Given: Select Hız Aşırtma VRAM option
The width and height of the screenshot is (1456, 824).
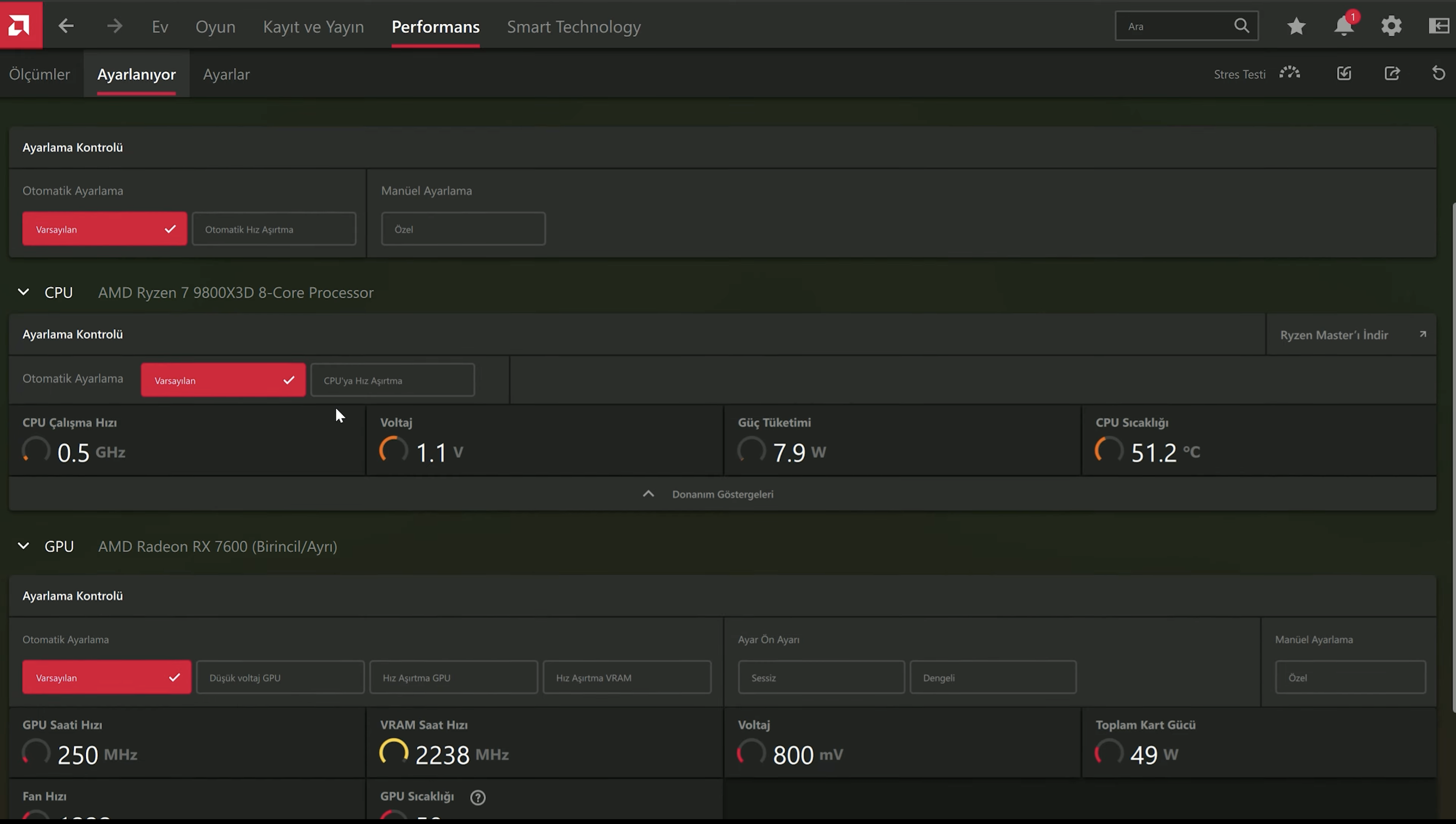Looking at the screenshot, I should point(627,677).
